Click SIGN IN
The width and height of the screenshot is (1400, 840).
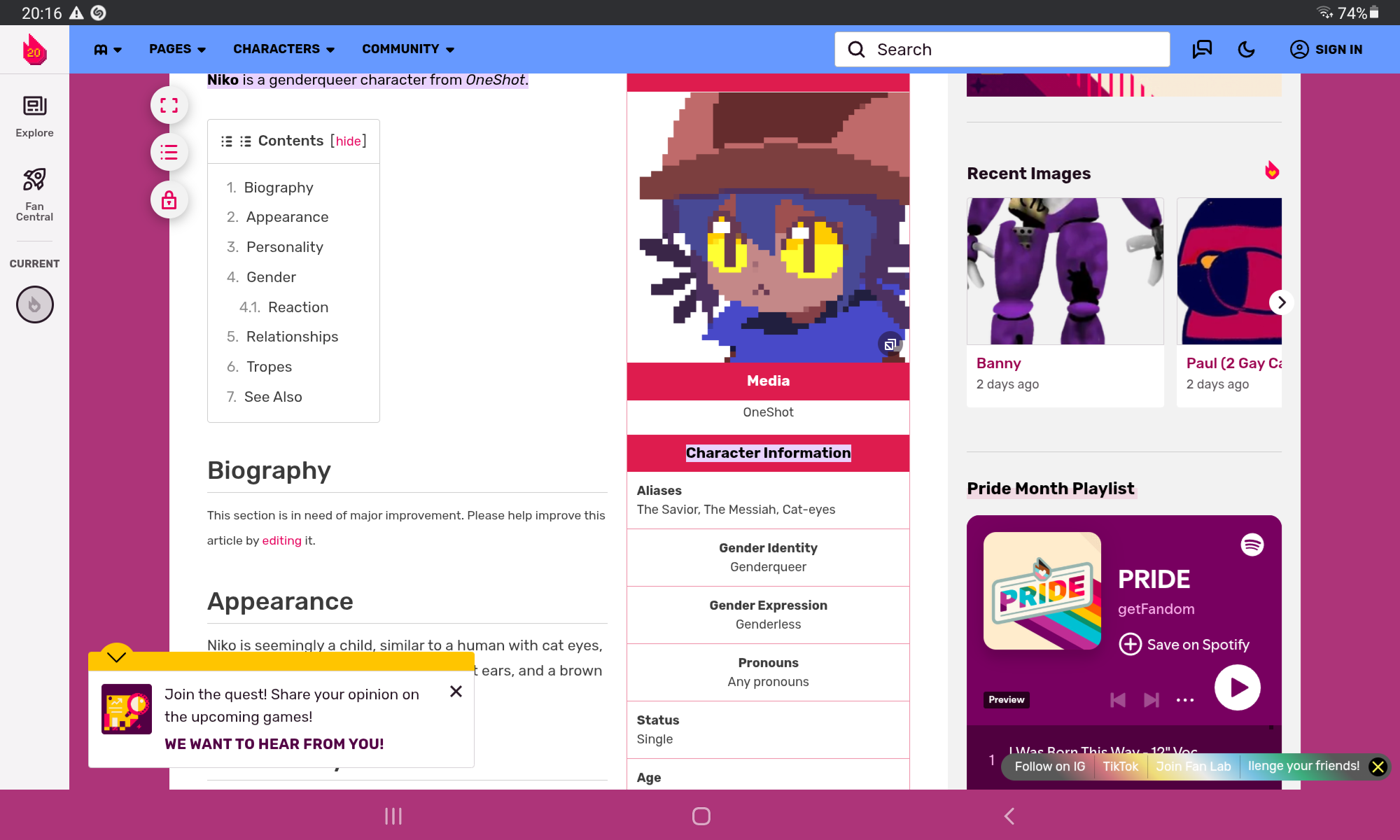1326,50
